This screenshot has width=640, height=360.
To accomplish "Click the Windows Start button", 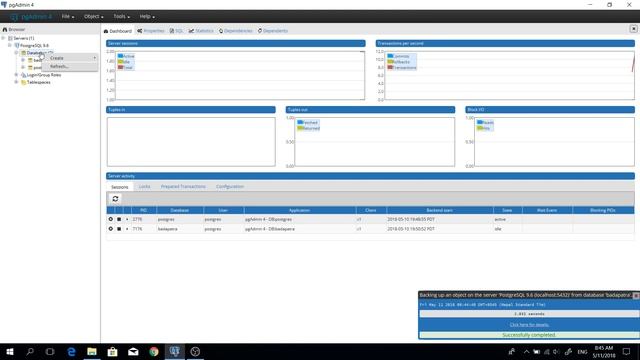I will click(10, 351).
